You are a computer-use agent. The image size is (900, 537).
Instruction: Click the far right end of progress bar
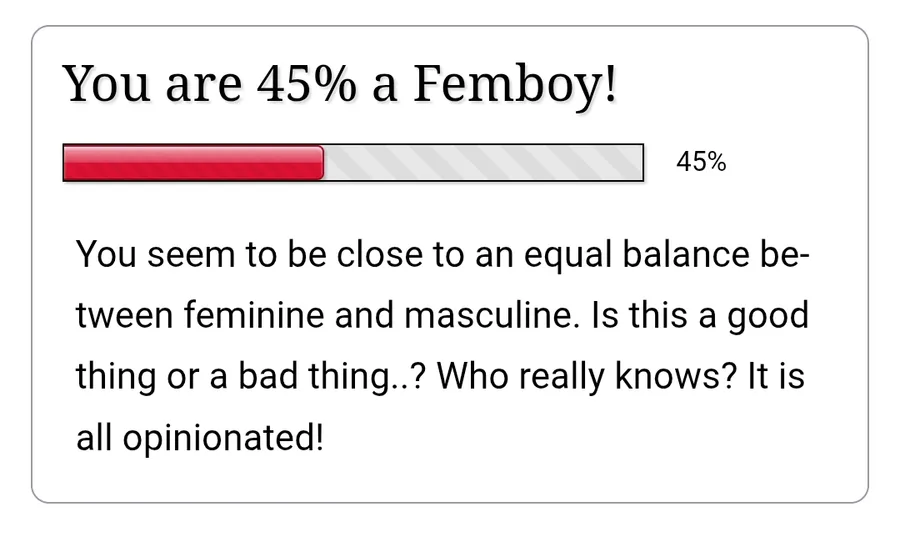click(639, 163)
